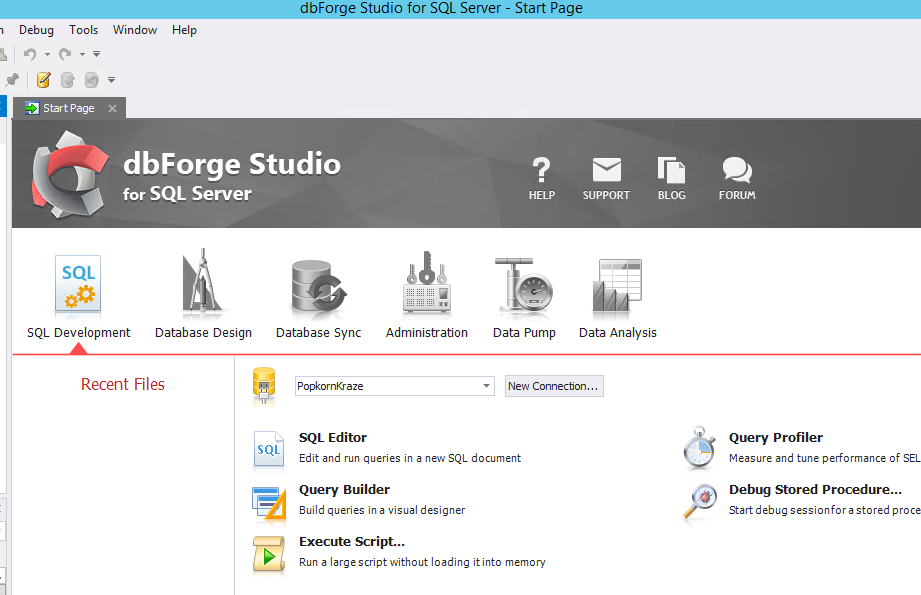This screenshot has width=921, height=595.
Task: Launch the SQL Editor
Action: pos(332,438)
